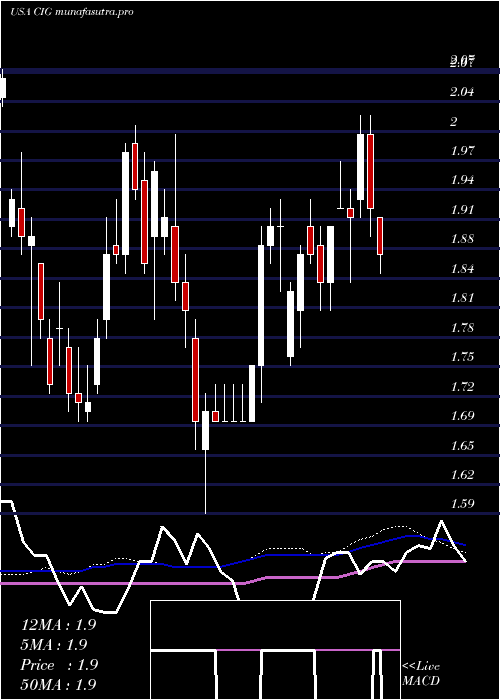This screenshot has height=700, width=500.
Task: Click the 1.62 price axis label
Action: coord(462,475)
